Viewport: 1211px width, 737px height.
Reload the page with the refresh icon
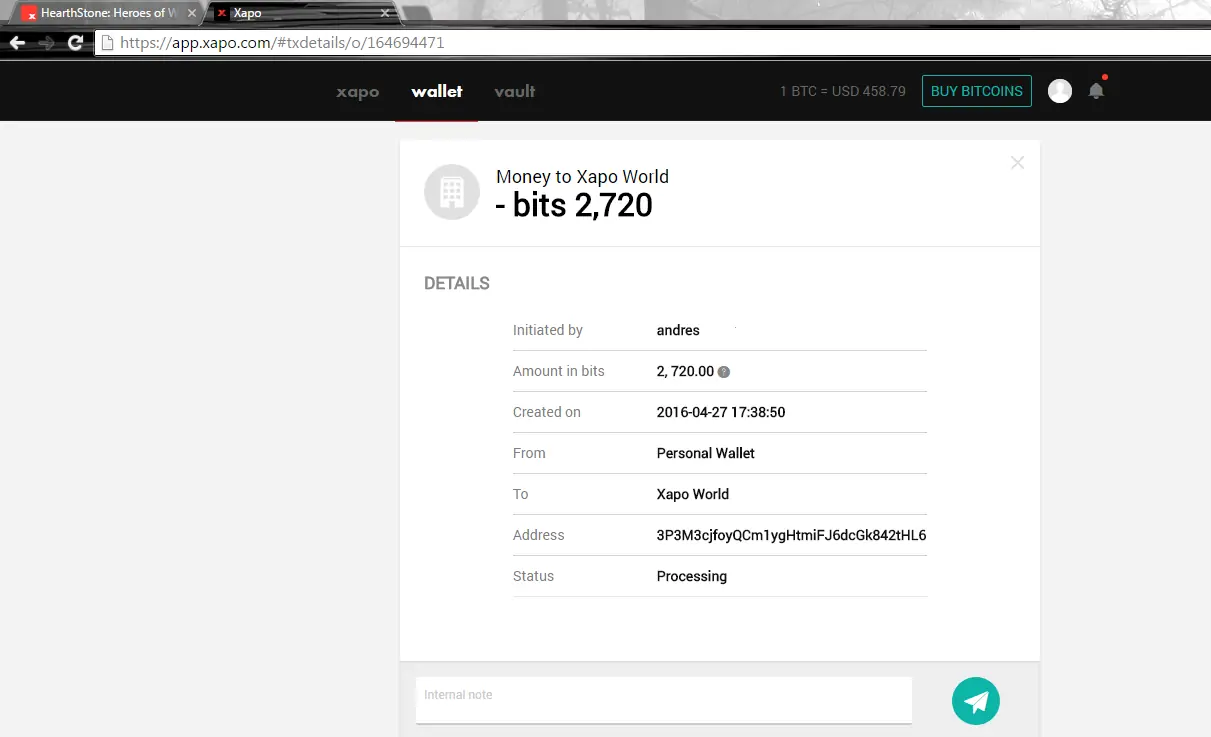coord(75,43)
